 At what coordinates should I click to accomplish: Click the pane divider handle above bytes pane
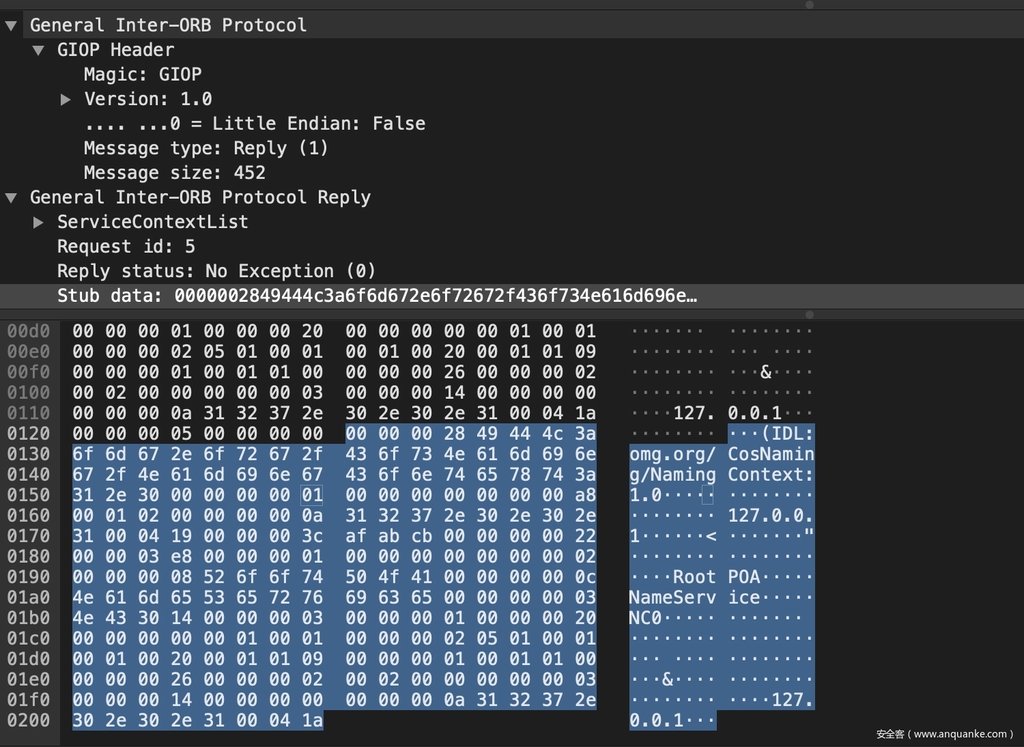[809, 314]
